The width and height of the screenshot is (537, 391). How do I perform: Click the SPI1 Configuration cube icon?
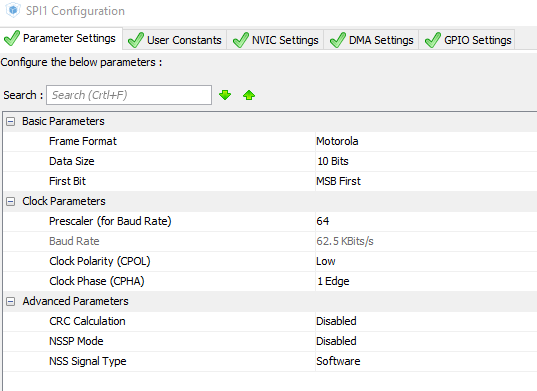(13, 10)
